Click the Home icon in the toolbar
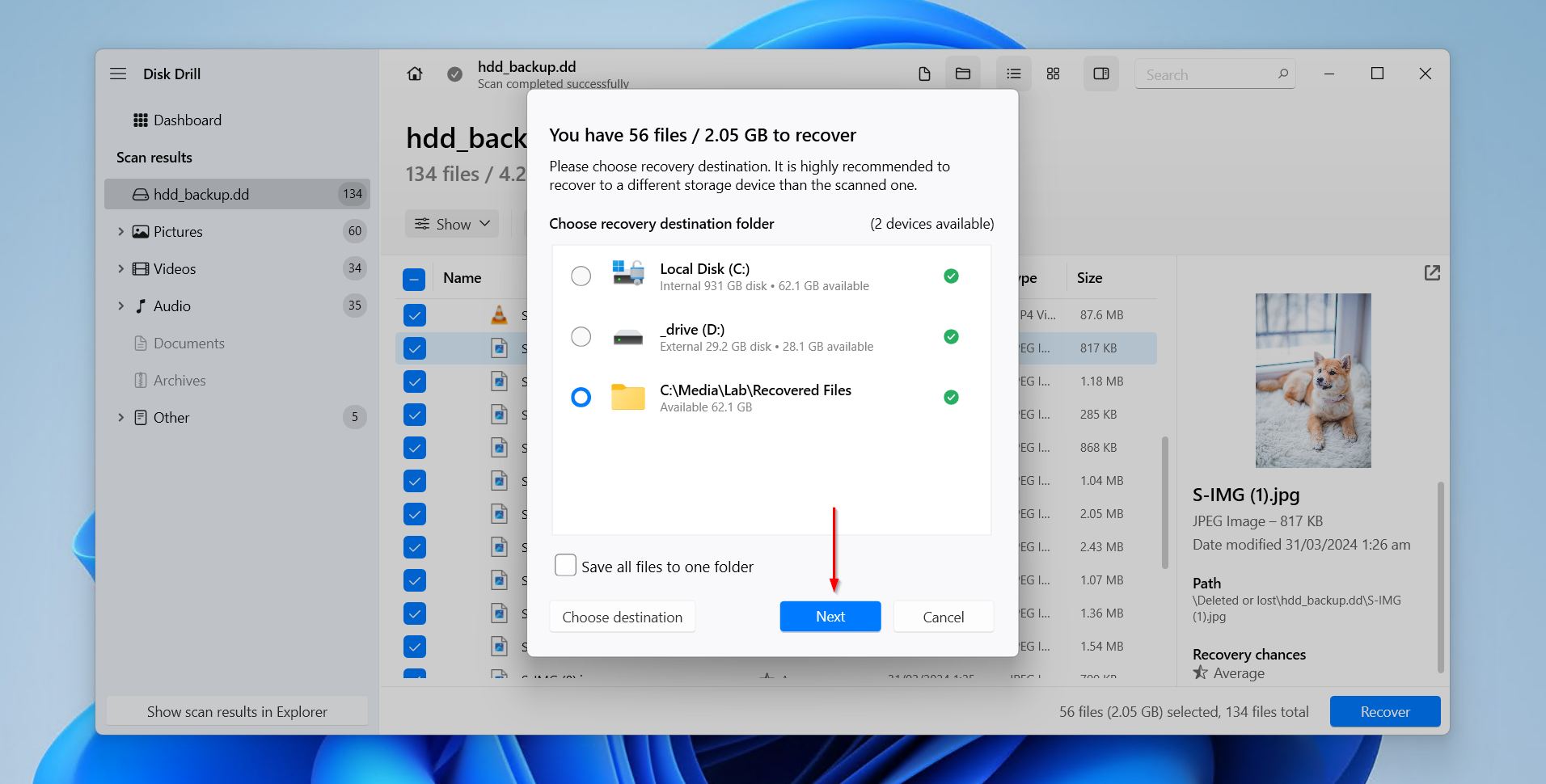Screen dimensions: 1546x784 pyautogui.click(x=415, y=74)
